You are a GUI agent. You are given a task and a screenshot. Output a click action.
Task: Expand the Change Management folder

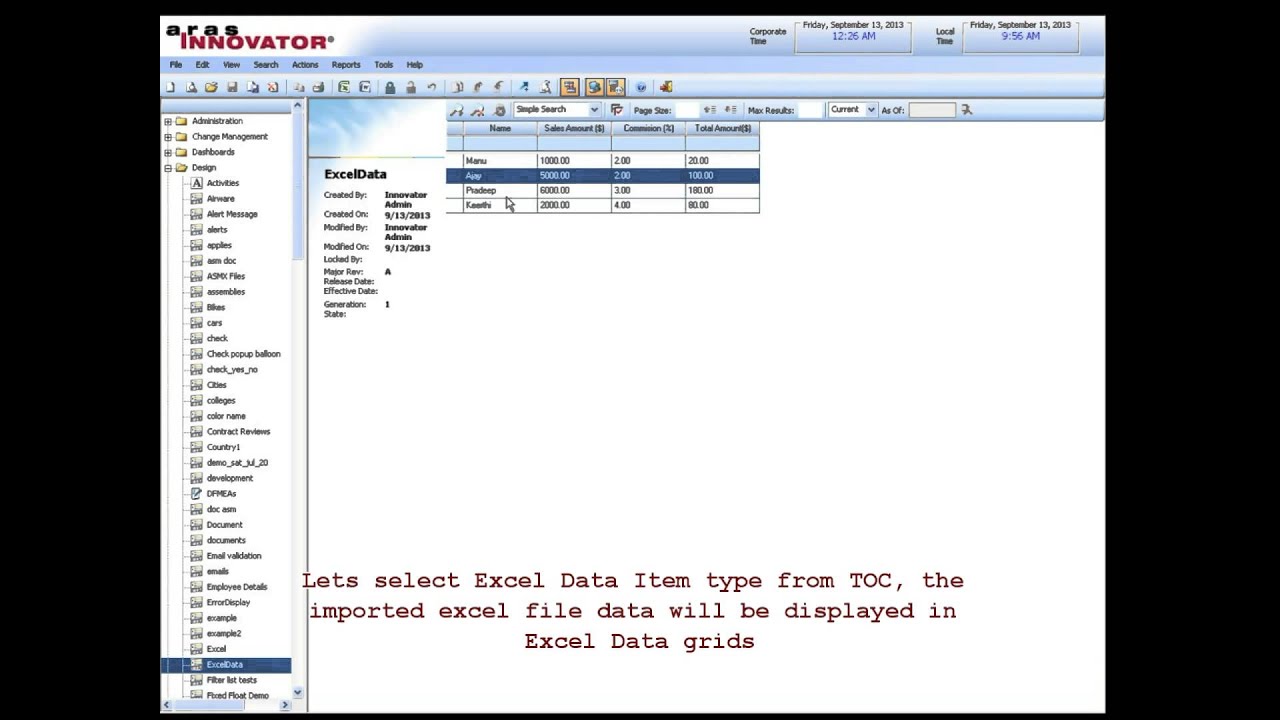coord(168,137)
